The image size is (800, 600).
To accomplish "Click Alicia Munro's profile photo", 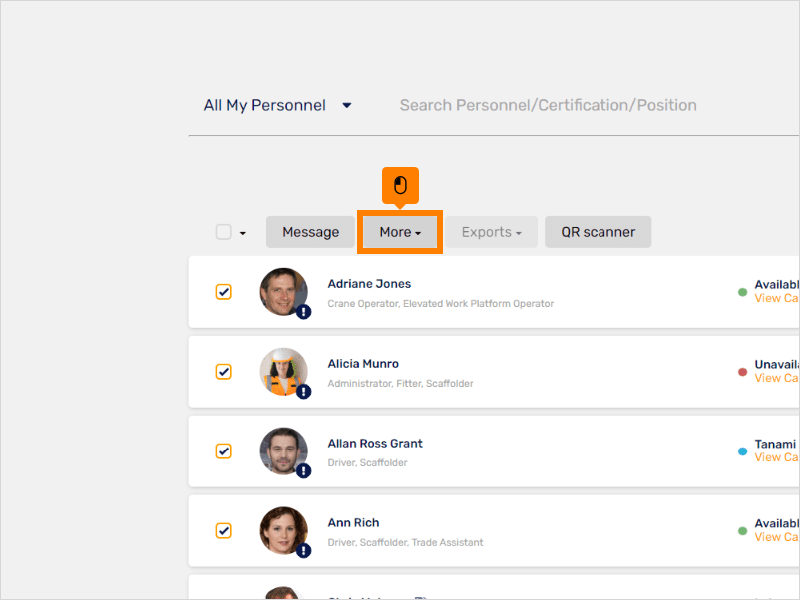I will point(283,371).
